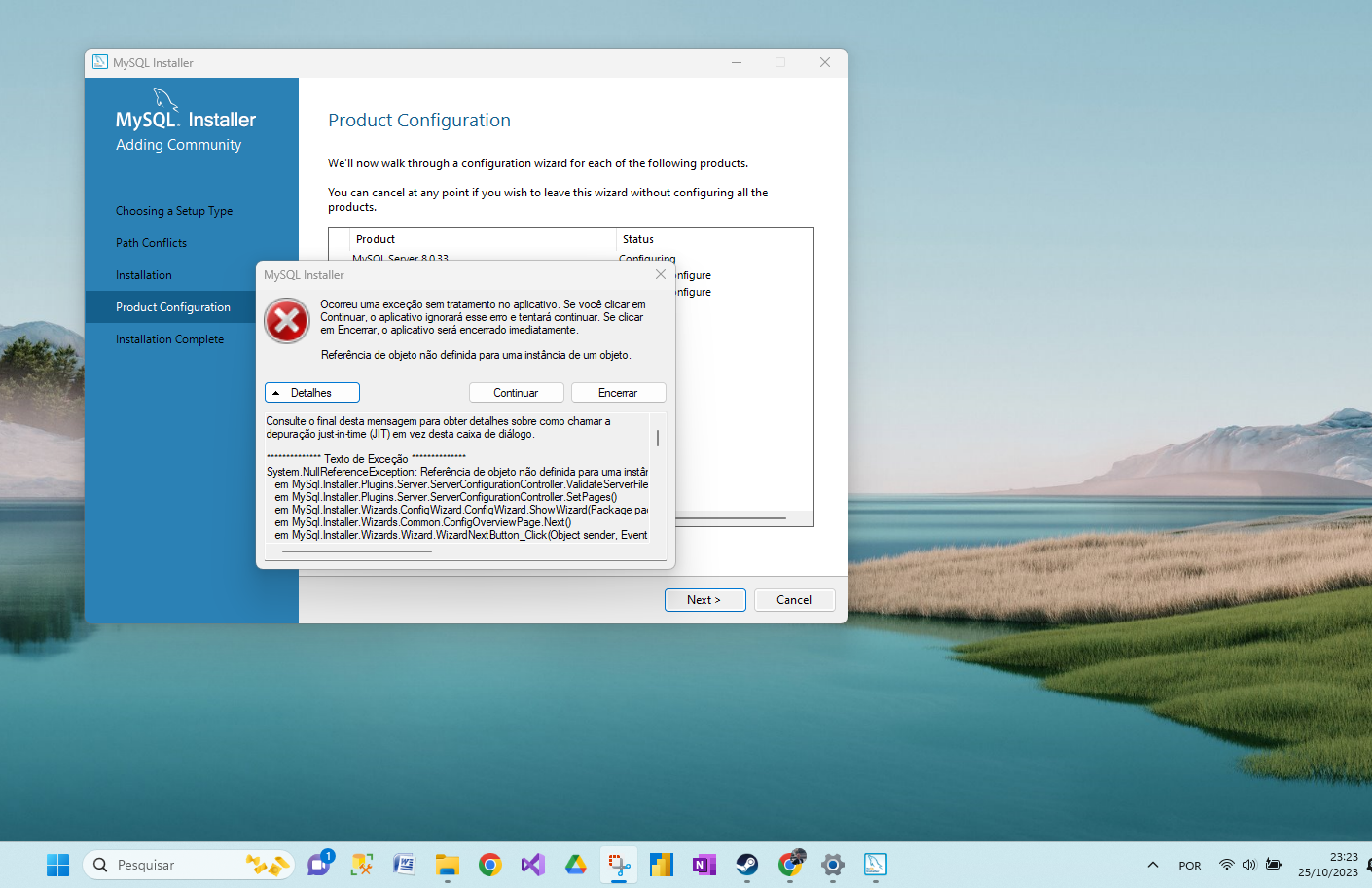Screen dimensions: 1372x888
Task: Click the POR language indicator
Action: (x=1190, y=866)
